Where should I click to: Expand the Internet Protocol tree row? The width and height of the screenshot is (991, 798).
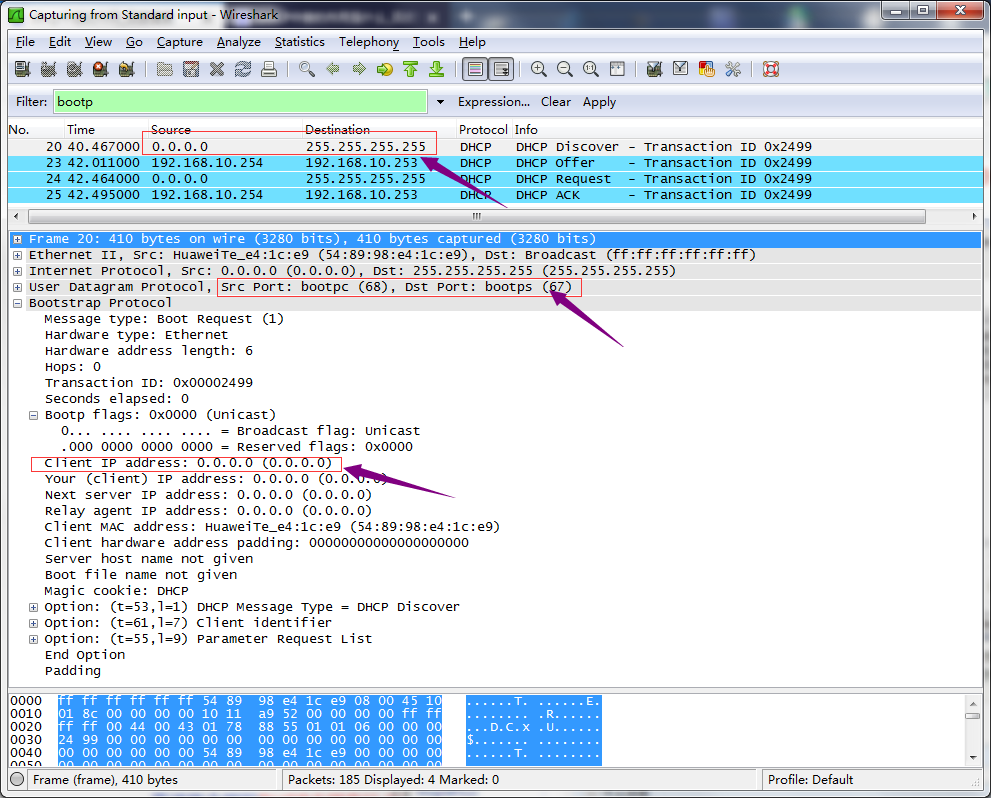(18, 271)
